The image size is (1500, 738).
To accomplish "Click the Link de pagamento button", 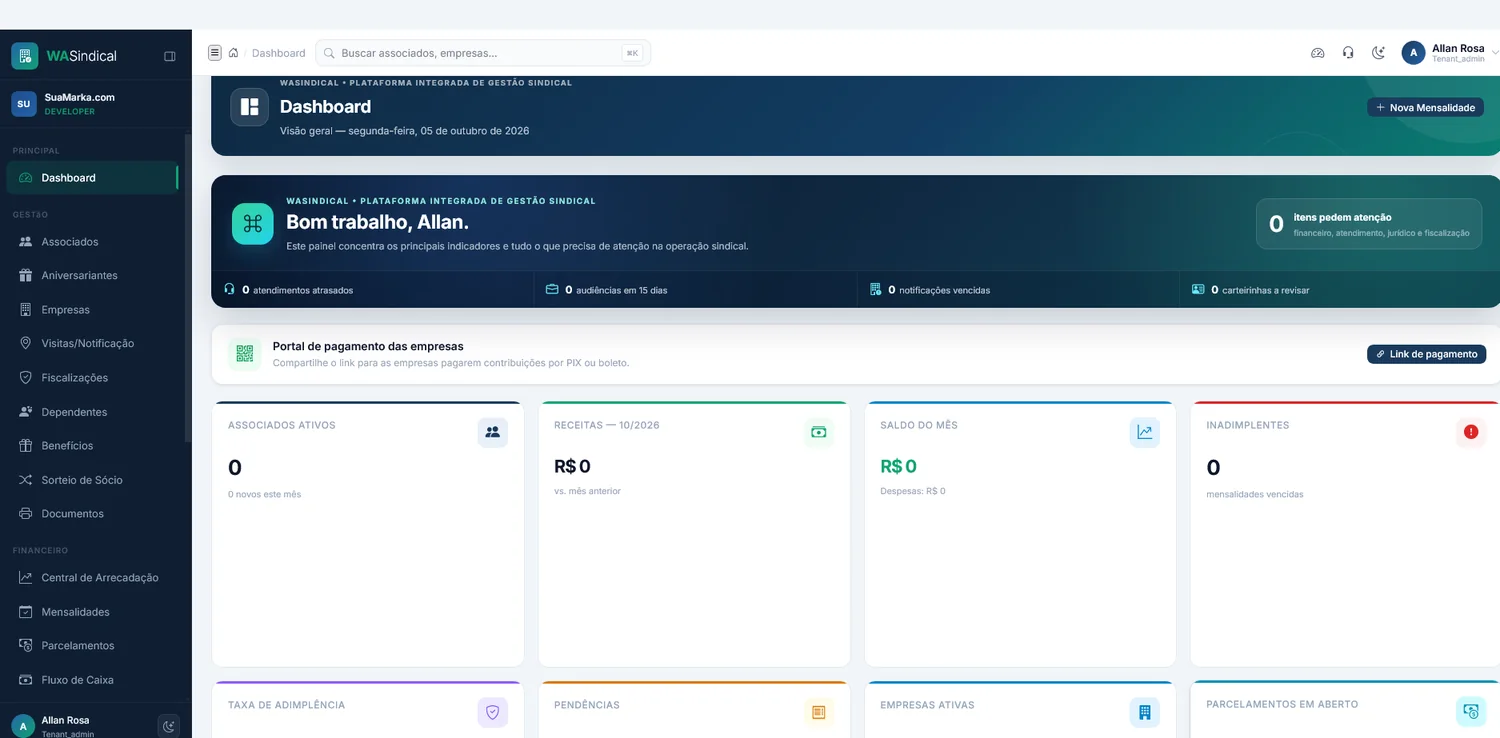I will point(1426,354).
